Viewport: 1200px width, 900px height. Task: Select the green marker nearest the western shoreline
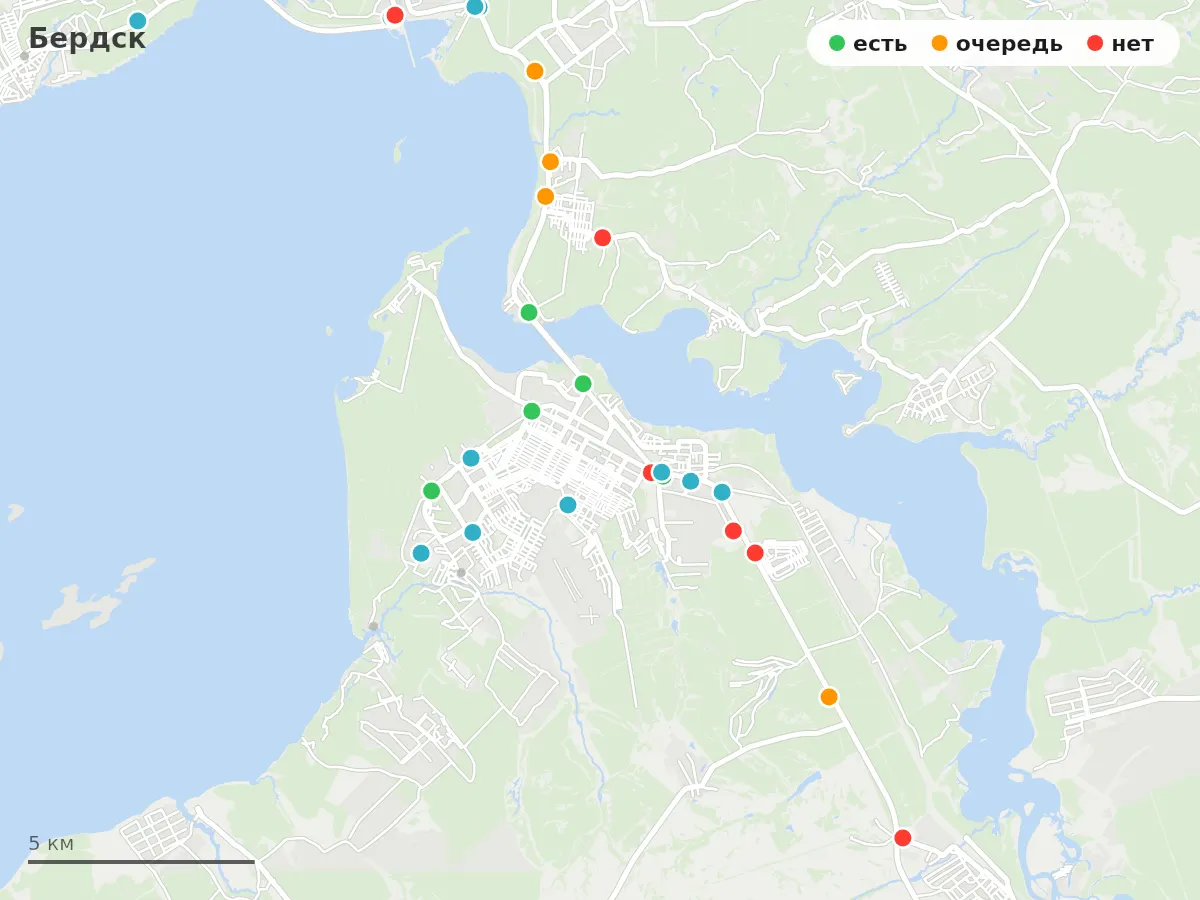[431, 491]
